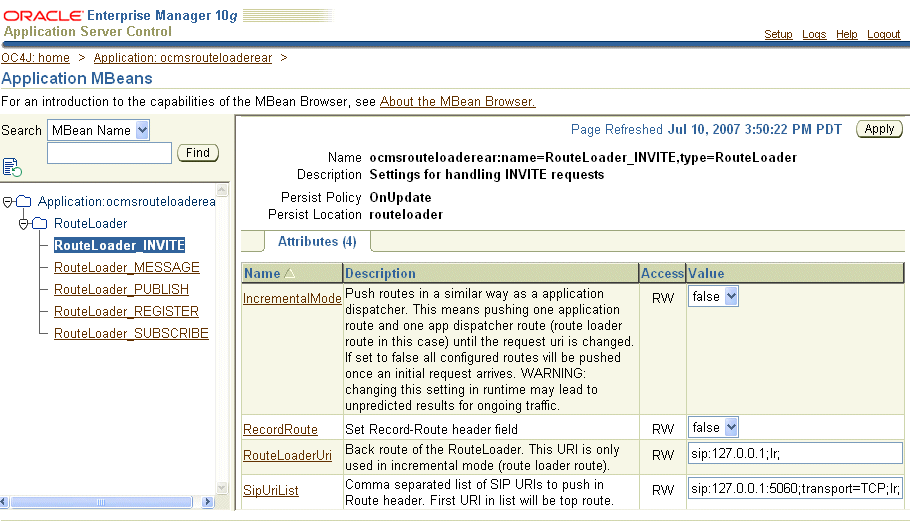
Task: Click the tree scroll left arrow
Action: [x=4, y=502]
